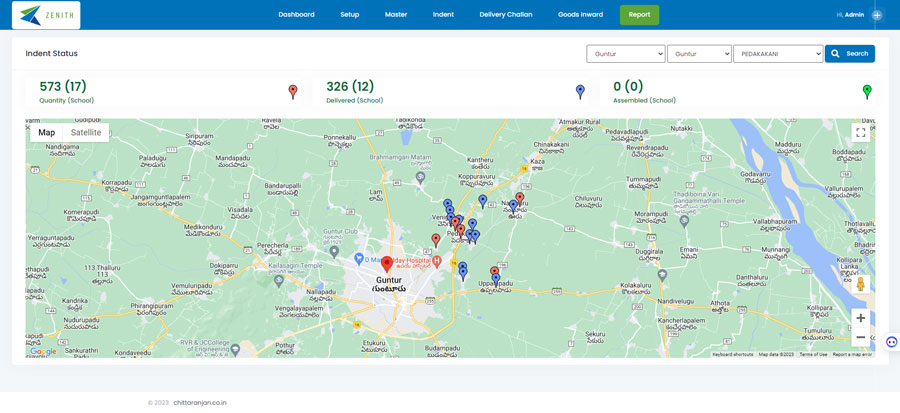Open the Dashboard menu
This screenshot has height=413, width=900.
[x=296, y=15]
